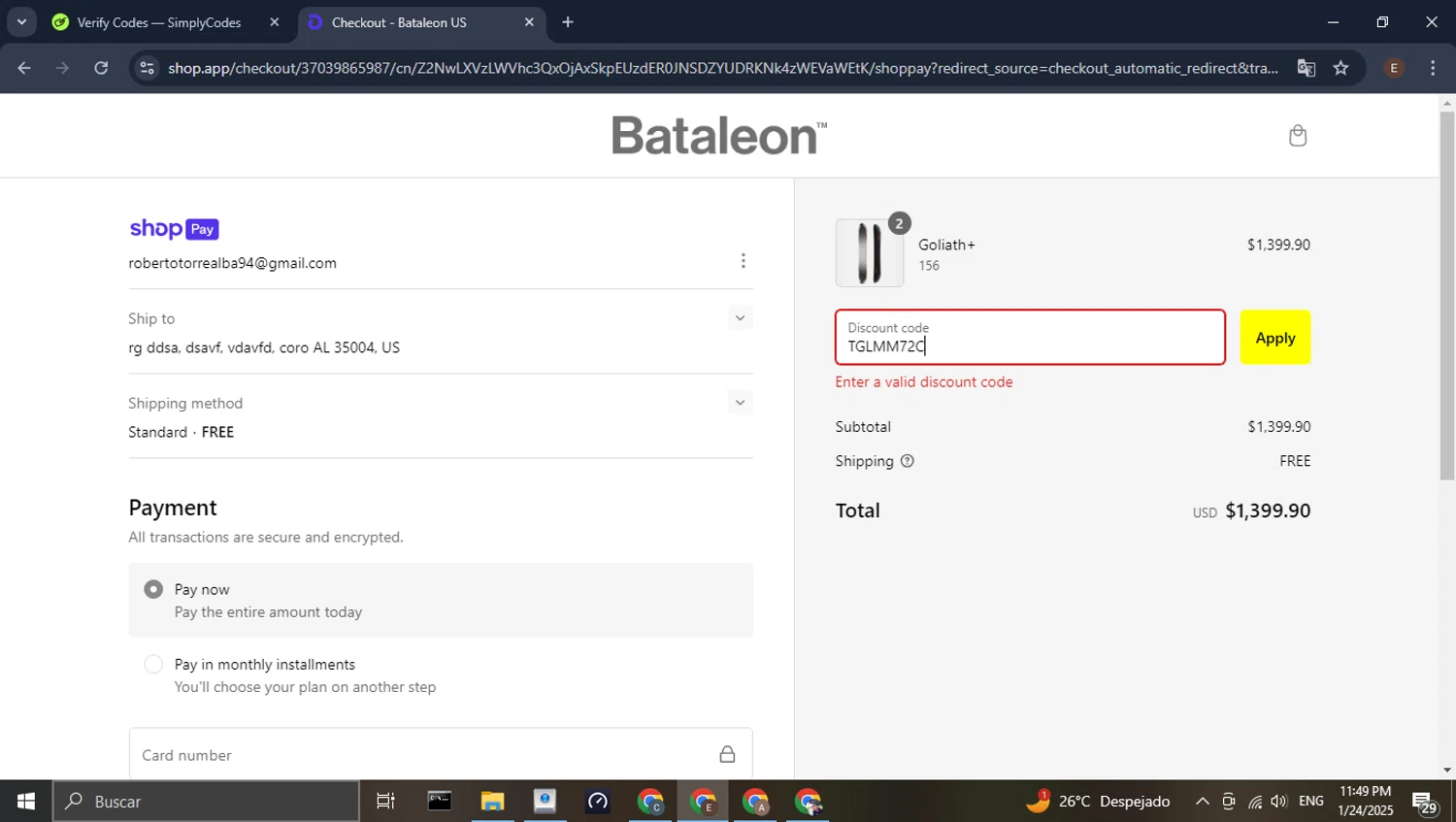
Task: Reload the checkout page
Action: tap(101, 68)
